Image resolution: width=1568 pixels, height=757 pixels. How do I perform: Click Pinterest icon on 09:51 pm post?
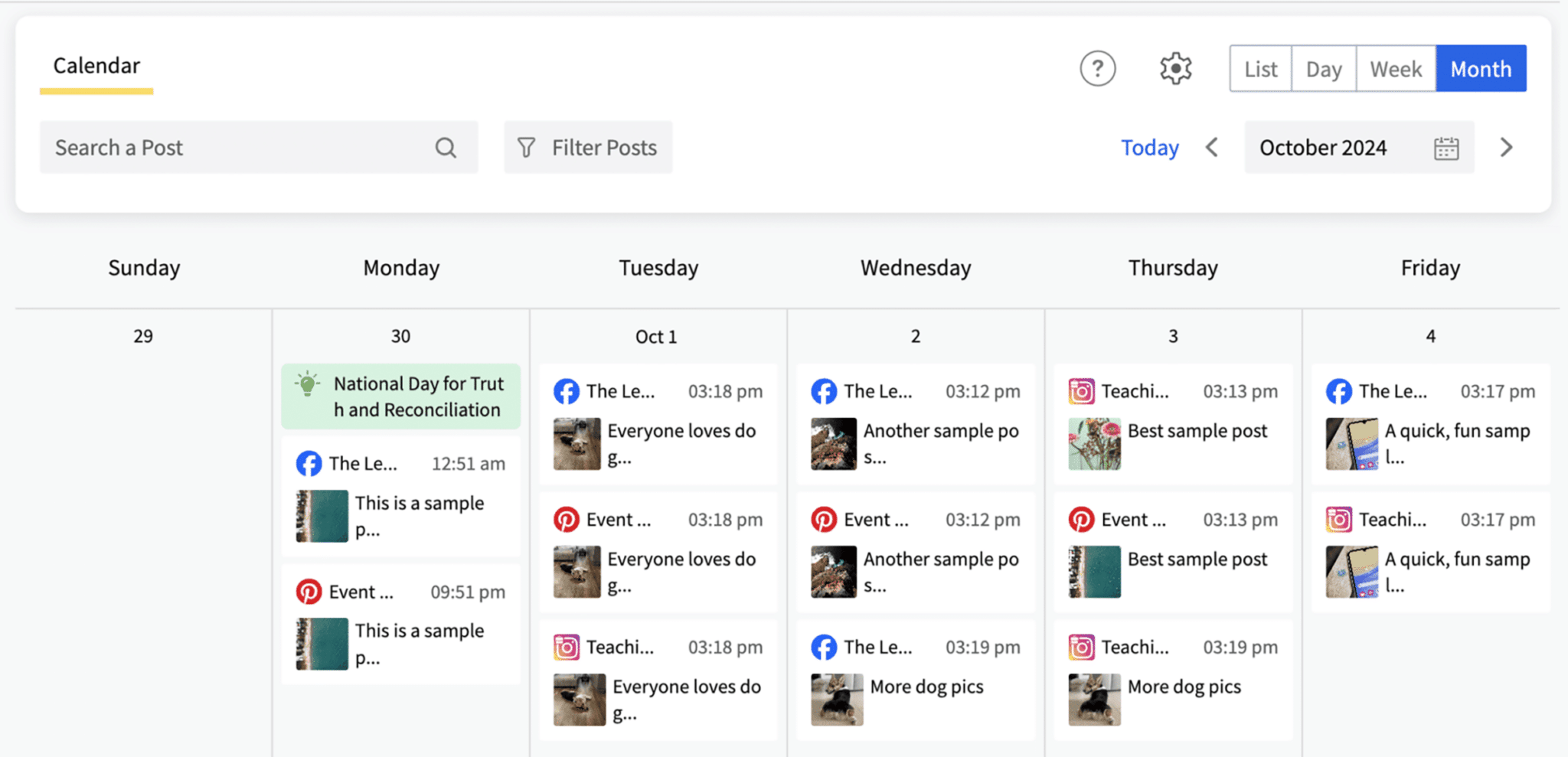[x=309, y=592]
